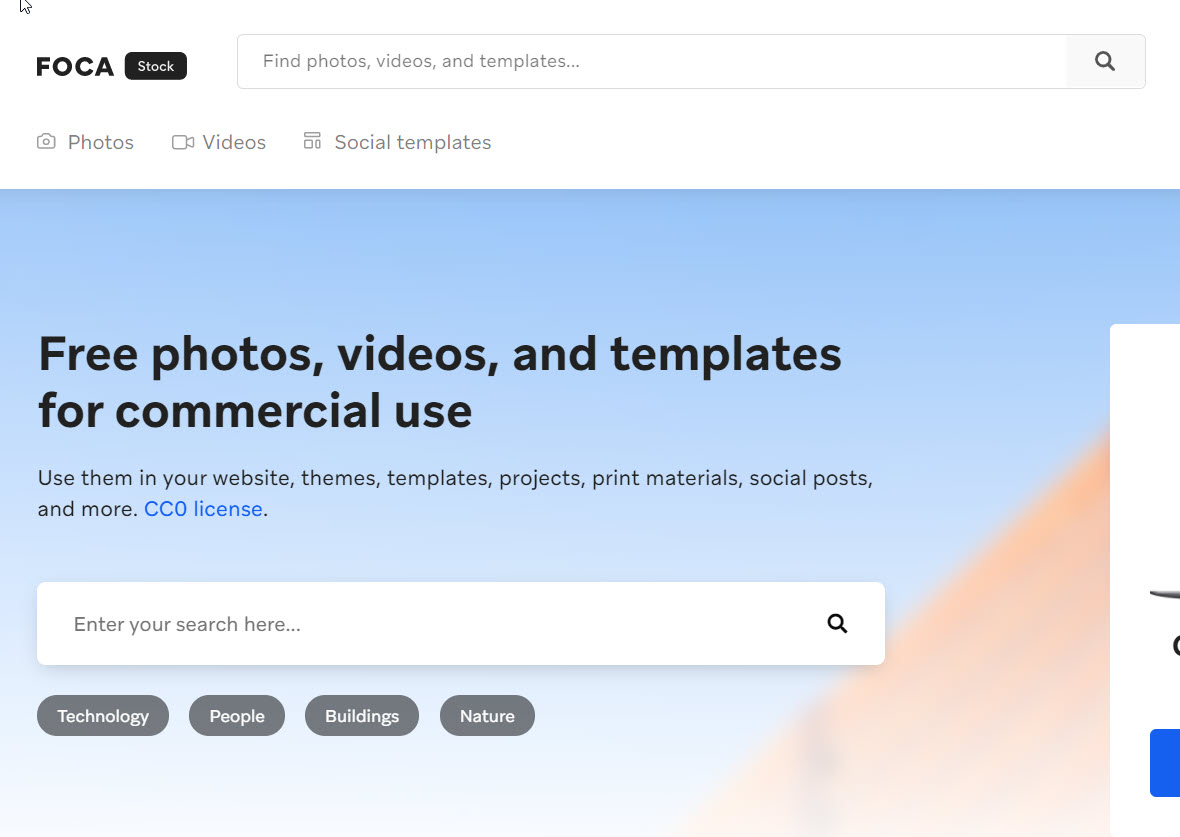Go to the Videos tab
This screenshot has width=1180, height=837.
click(234, 142)
